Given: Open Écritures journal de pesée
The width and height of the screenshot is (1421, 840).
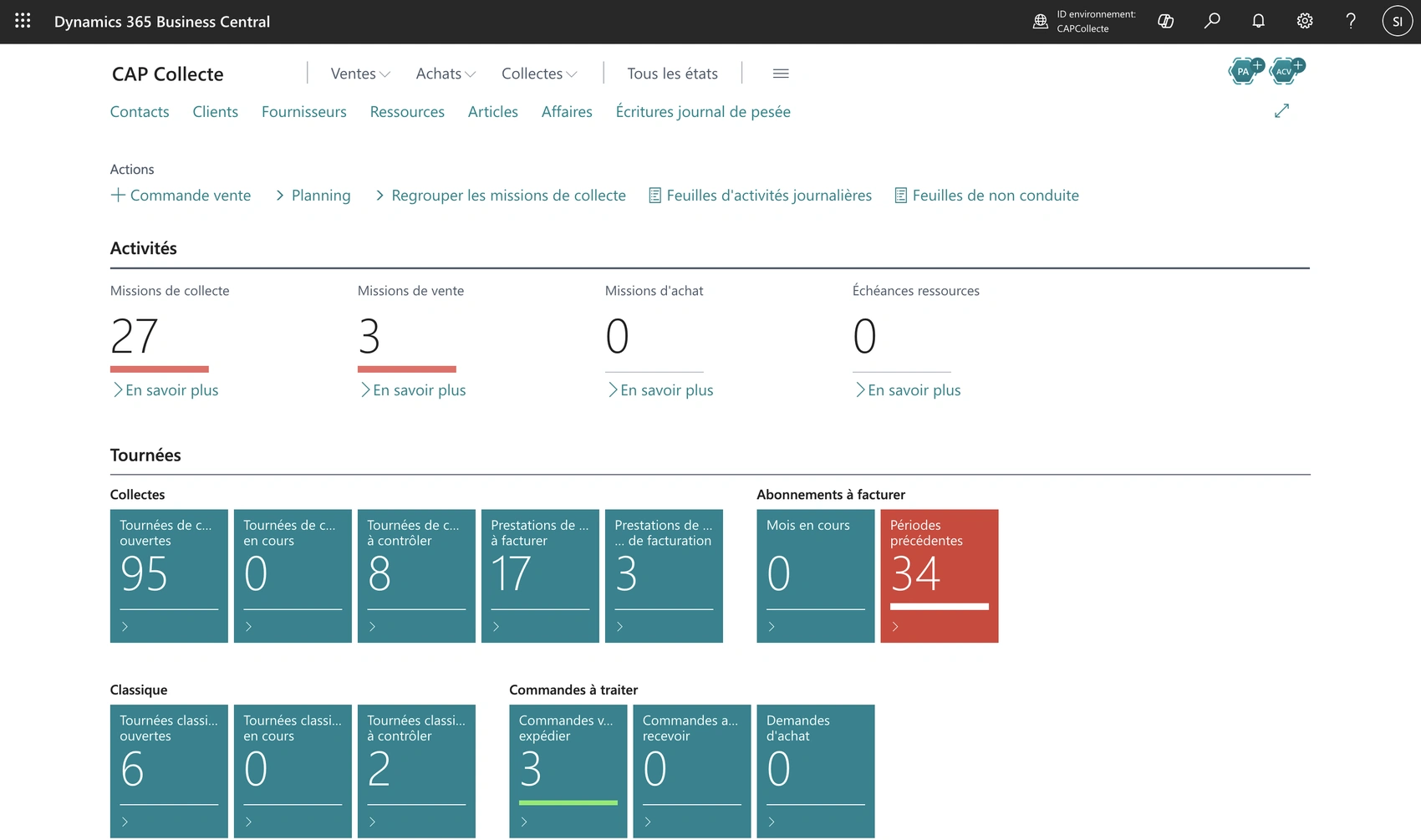Looking at the screenshot, I should point(703,112).
